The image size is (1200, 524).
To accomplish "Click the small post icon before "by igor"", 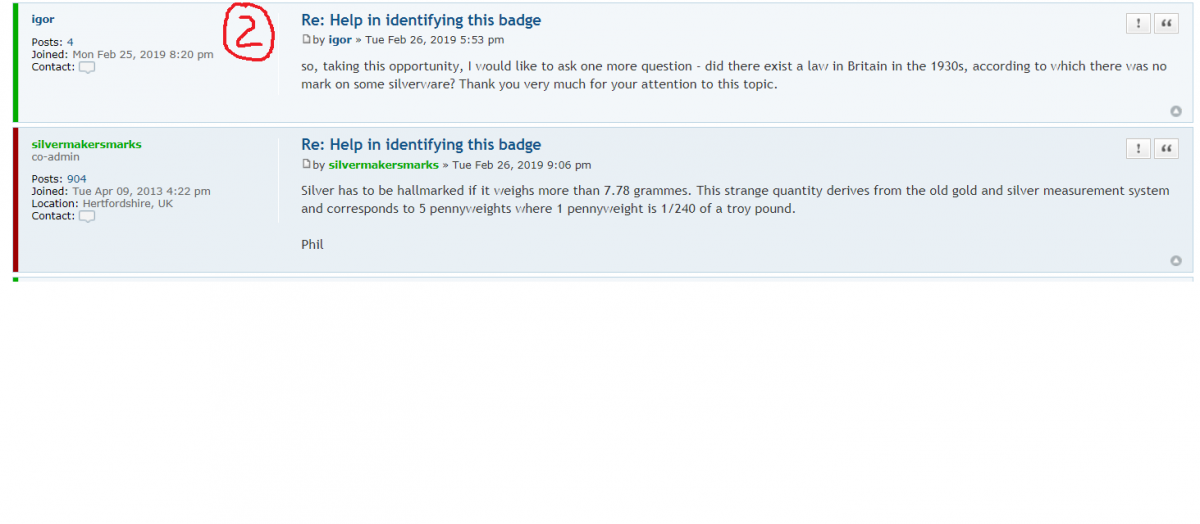I will (x=306, y=40).
